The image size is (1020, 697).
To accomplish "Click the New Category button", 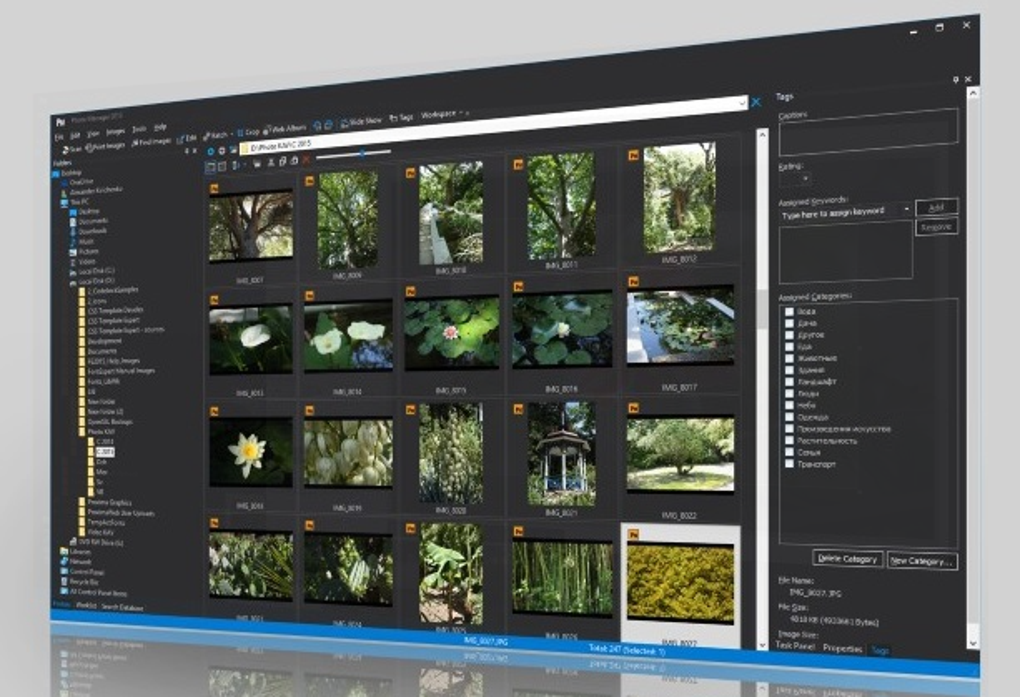I will click(922, 561).
